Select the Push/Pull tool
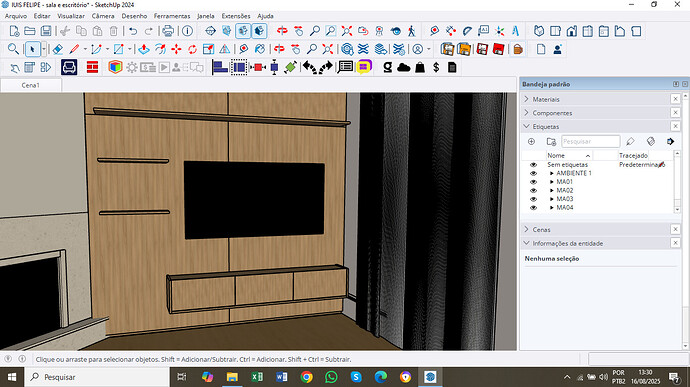Screen dimensions: 690x387 pyautogui.click(x=143, y=49)
